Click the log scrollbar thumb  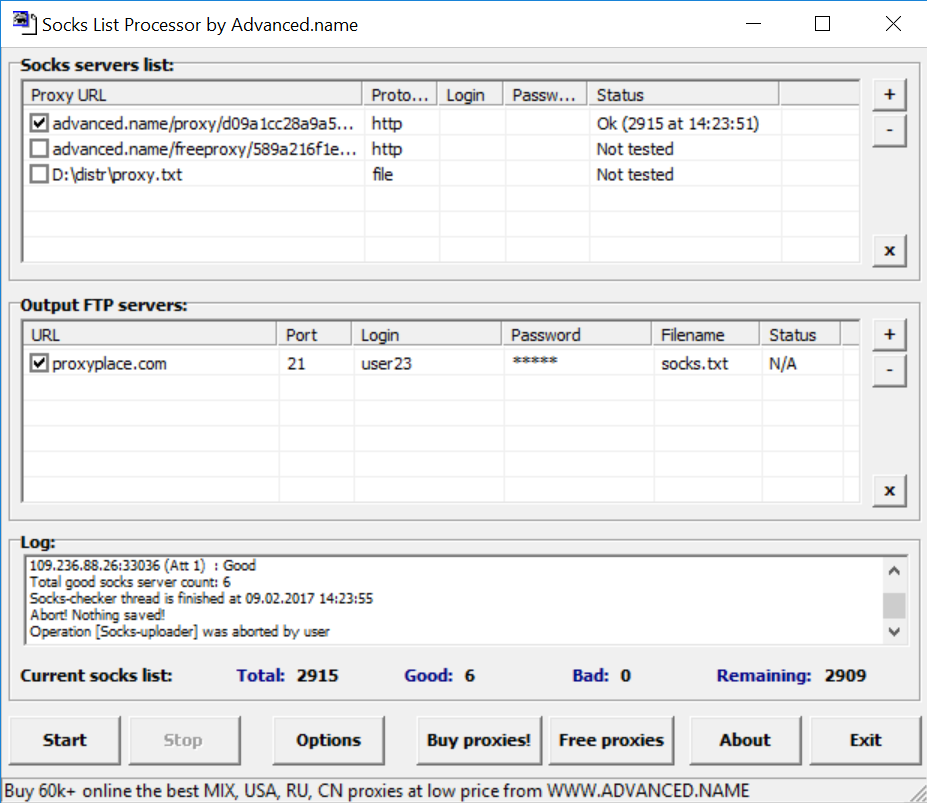coord(894,606)
